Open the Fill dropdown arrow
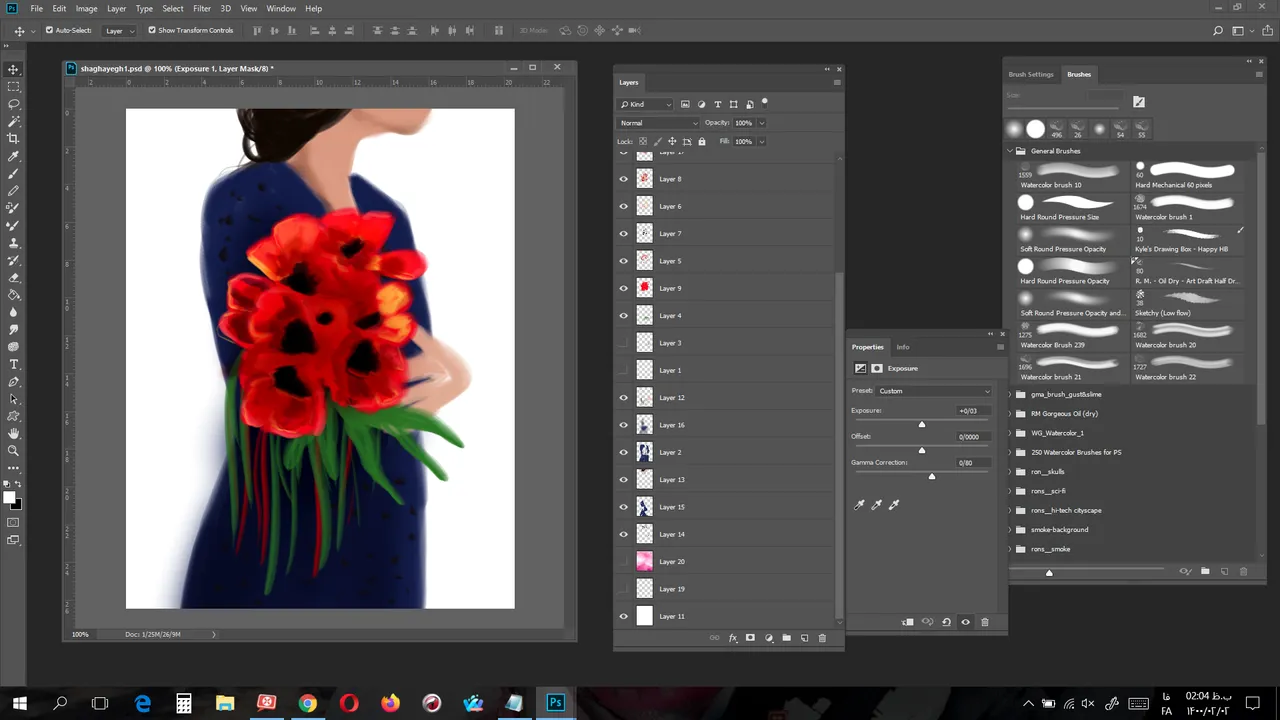 pyautogui.click(x=762, y=141)
